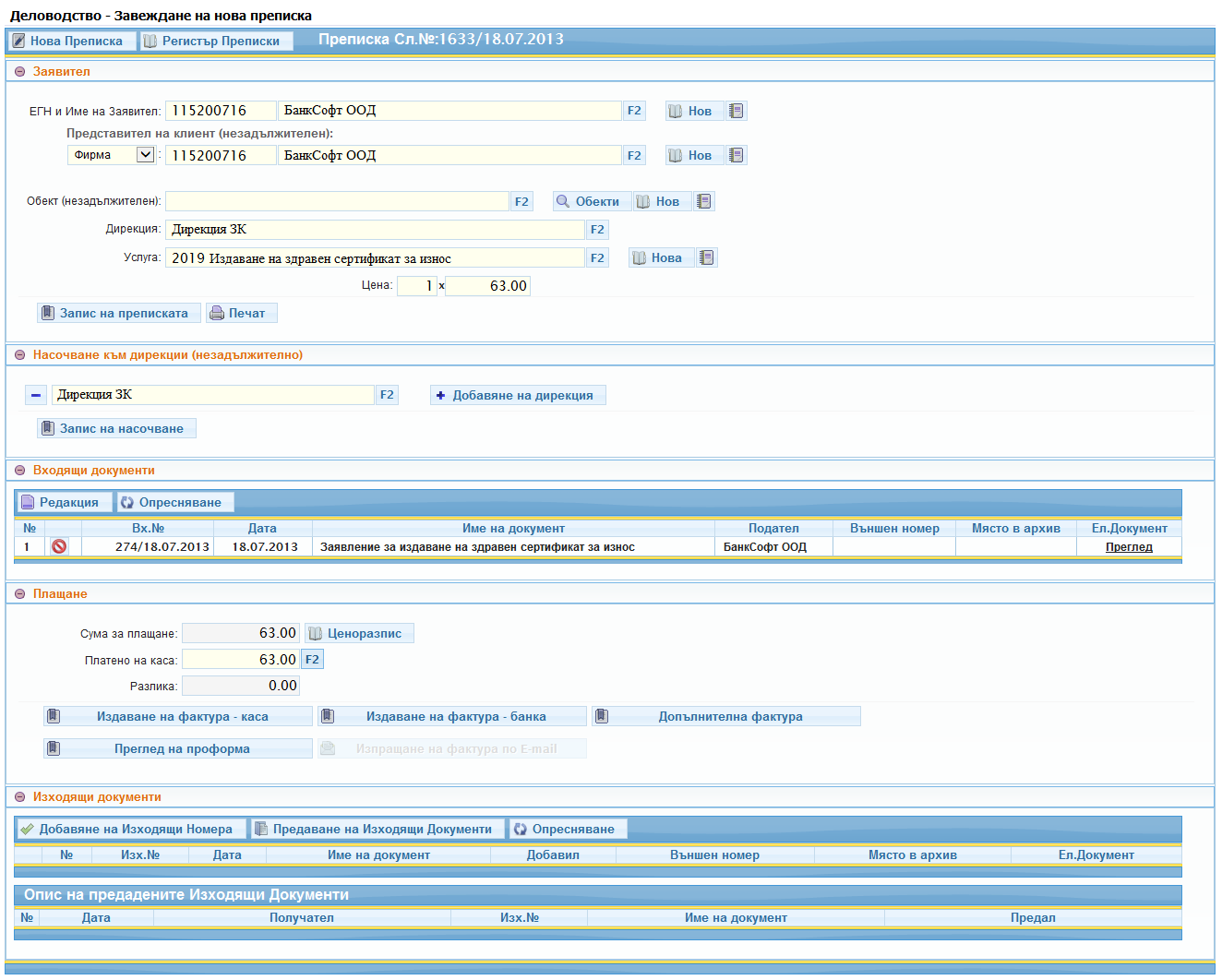Viewport: 1222px width, 980px height.
Task: Click Редакция in incoming documents
Action: [x=65, y=502]
